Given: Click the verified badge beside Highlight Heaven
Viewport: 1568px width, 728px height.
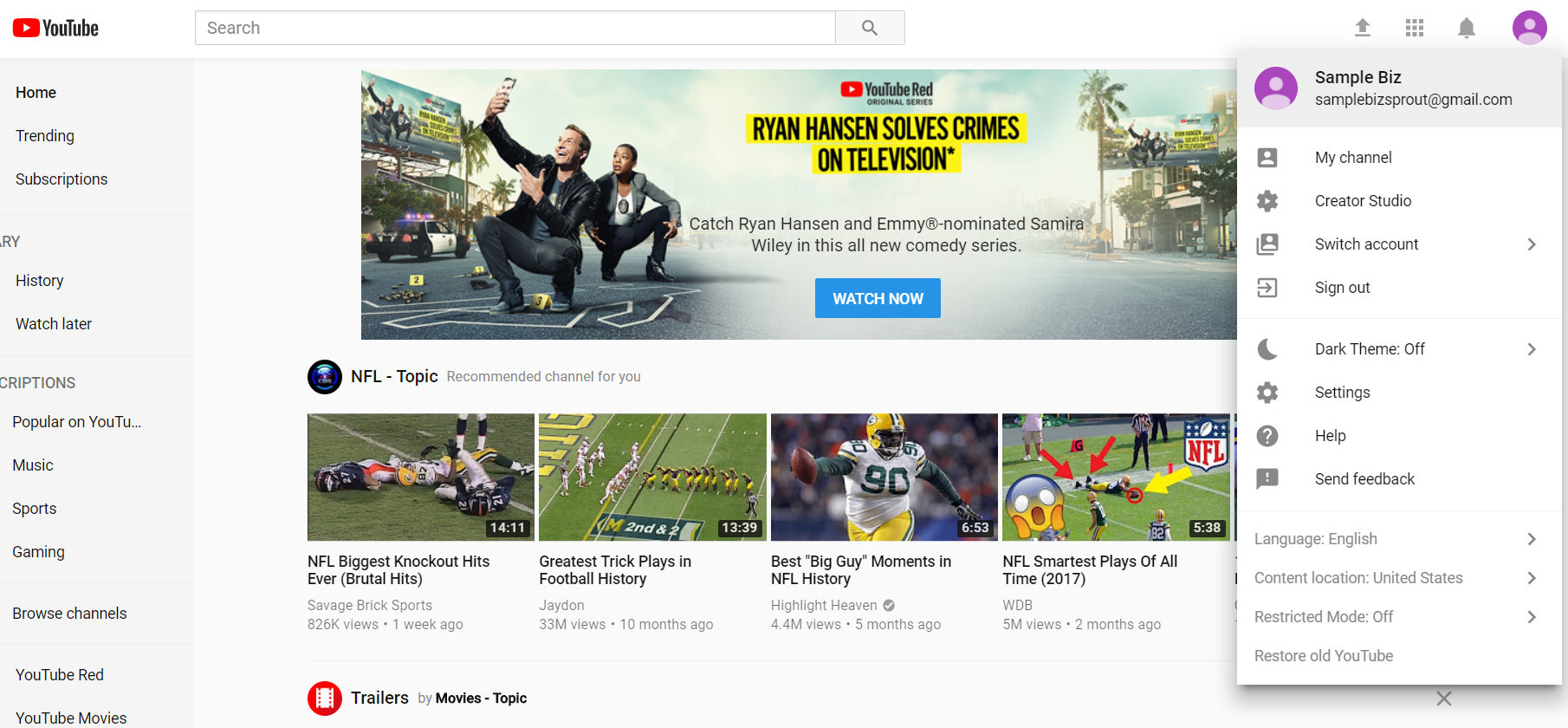Looking at the screenshot, I should [889, 605].
